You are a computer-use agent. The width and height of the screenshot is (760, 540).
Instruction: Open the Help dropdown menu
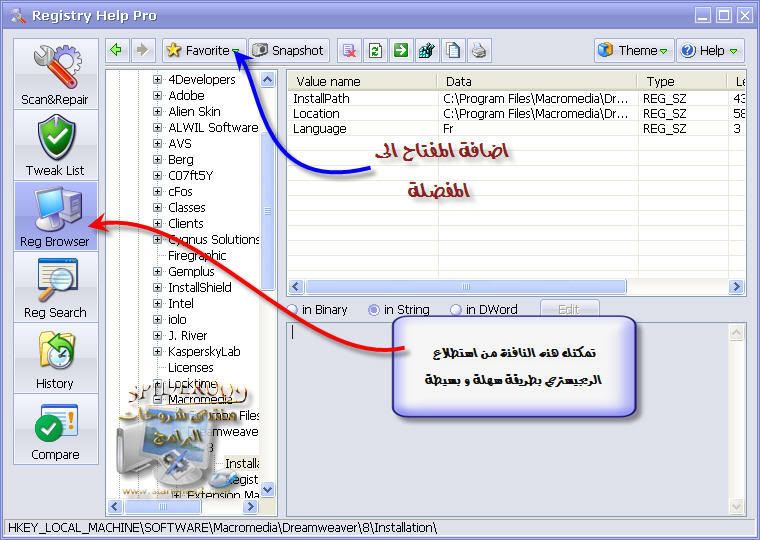coord(710,50)
